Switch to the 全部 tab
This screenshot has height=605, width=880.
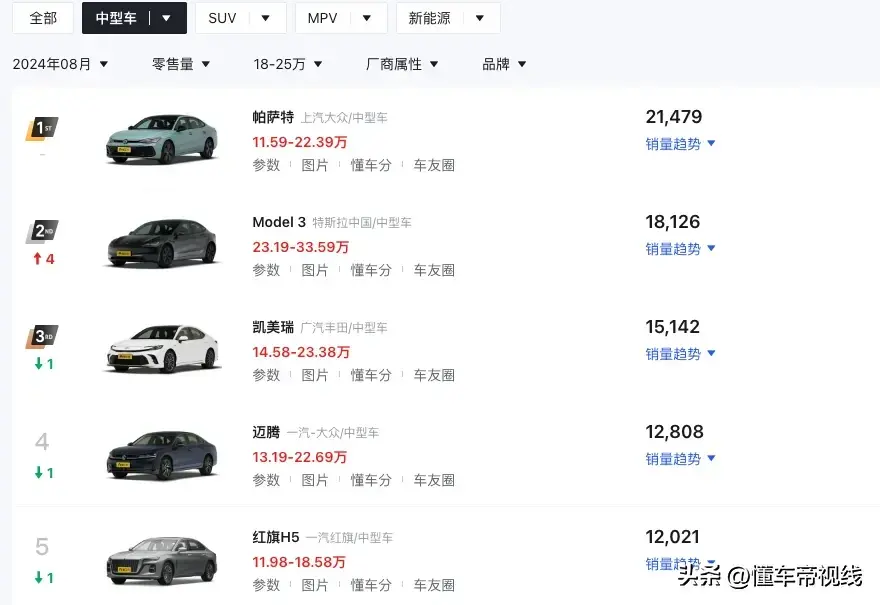click(42, 17)
